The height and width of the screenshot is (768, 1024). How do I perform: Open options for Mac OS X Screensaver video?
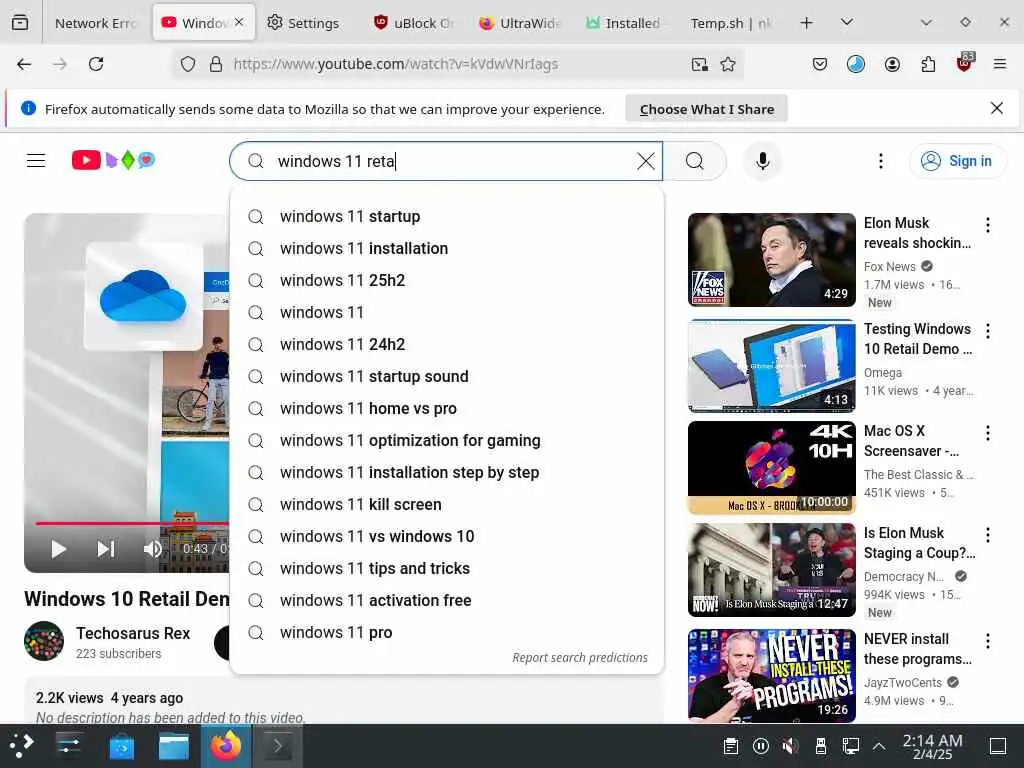(987, 433)
